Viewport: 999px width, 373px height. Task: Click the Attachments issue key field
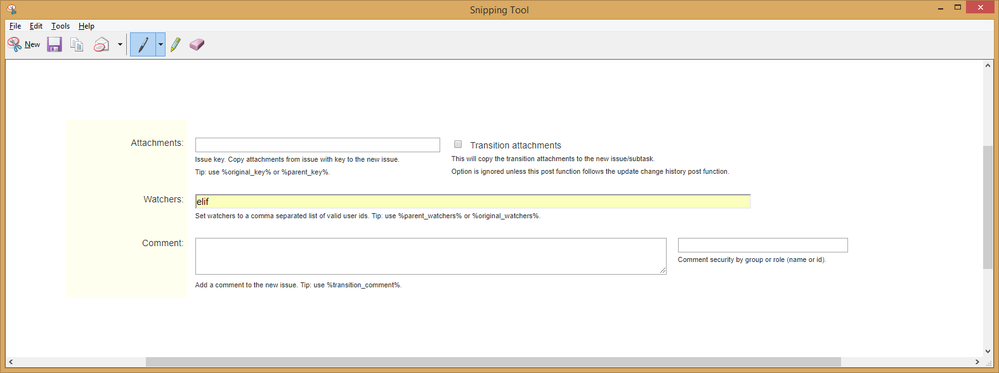tap(317, 145)
